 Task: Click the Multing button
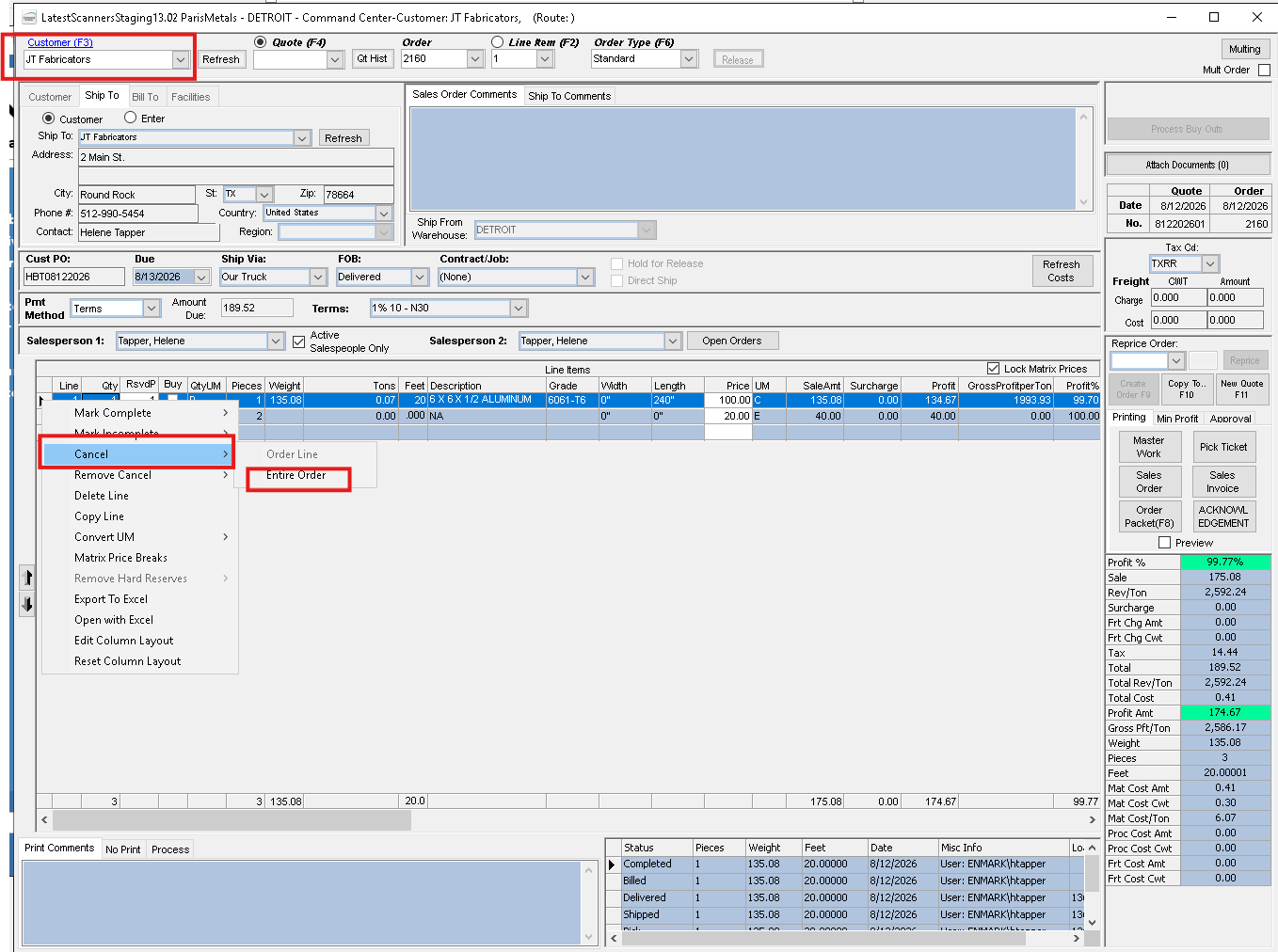1244,49
